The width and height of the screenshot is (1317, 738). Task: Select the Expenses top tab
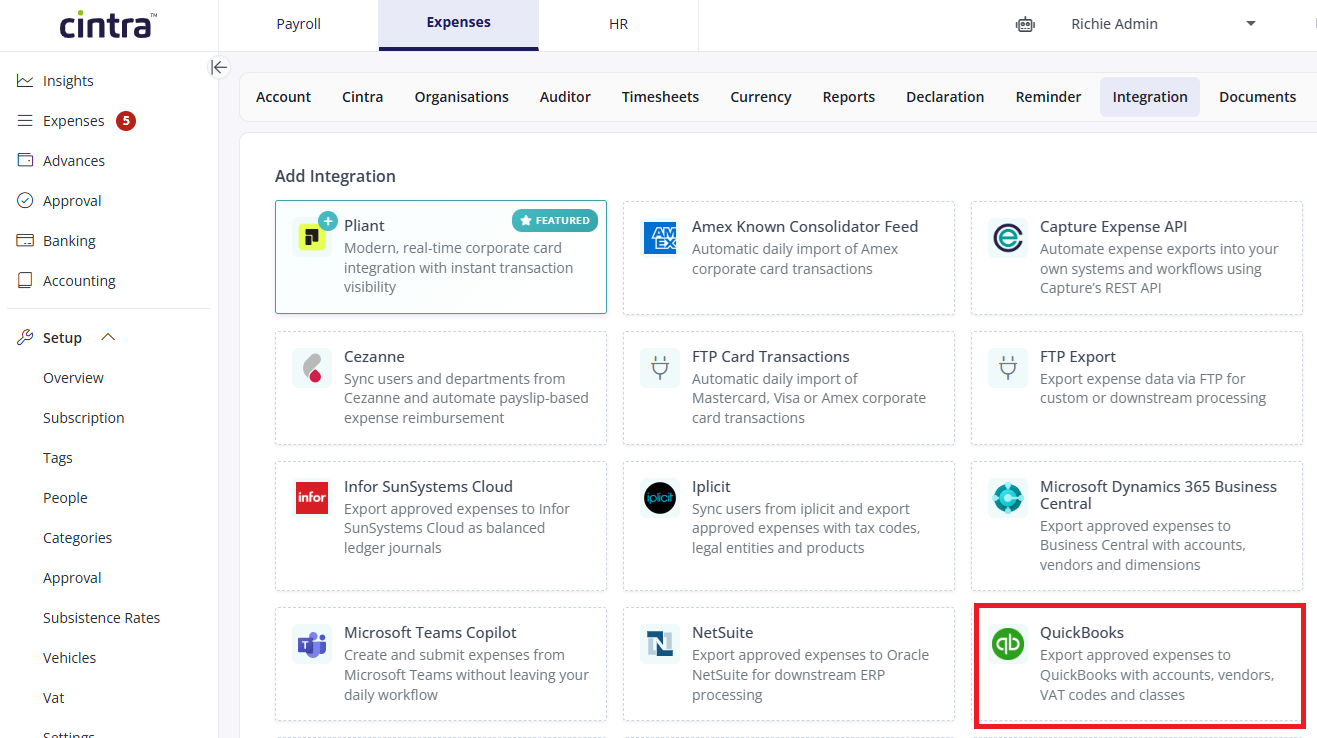pyautogui.click(x=458, y=24)
